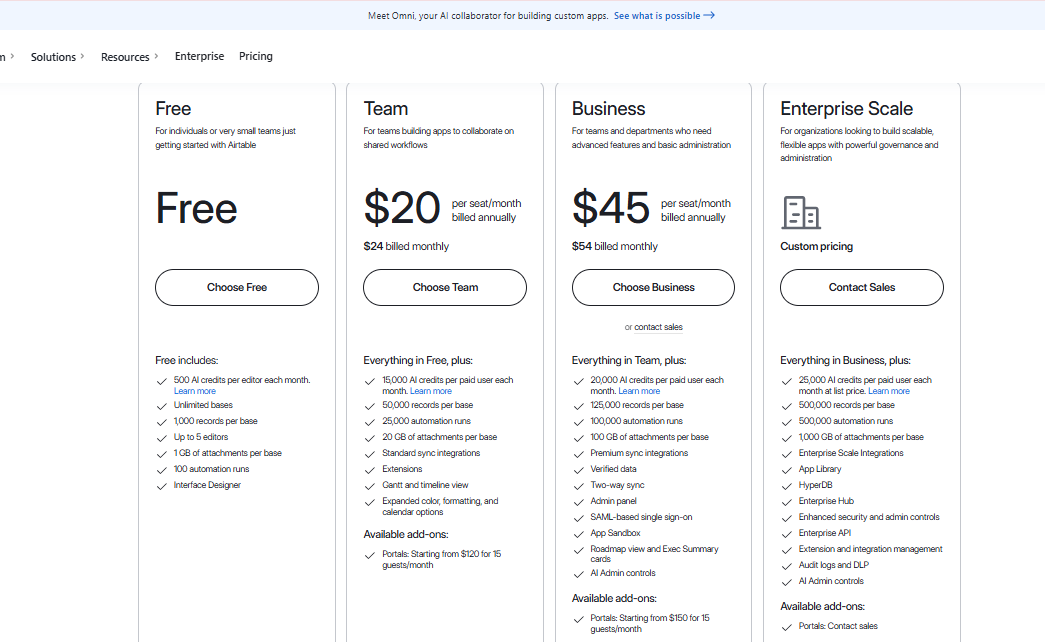Click checkmark beside '25,000 automation runs'
Image resolution: width=1045 pixels, height=642 pixels.
[370, 422]
